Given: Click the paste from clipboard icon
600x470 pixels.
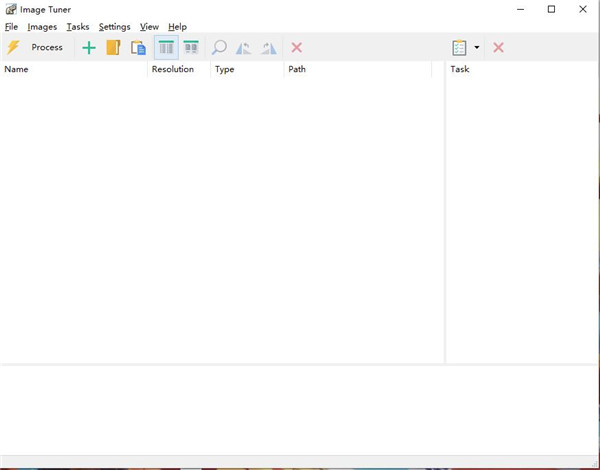Looking at the screenshot, I should (138, 47).
